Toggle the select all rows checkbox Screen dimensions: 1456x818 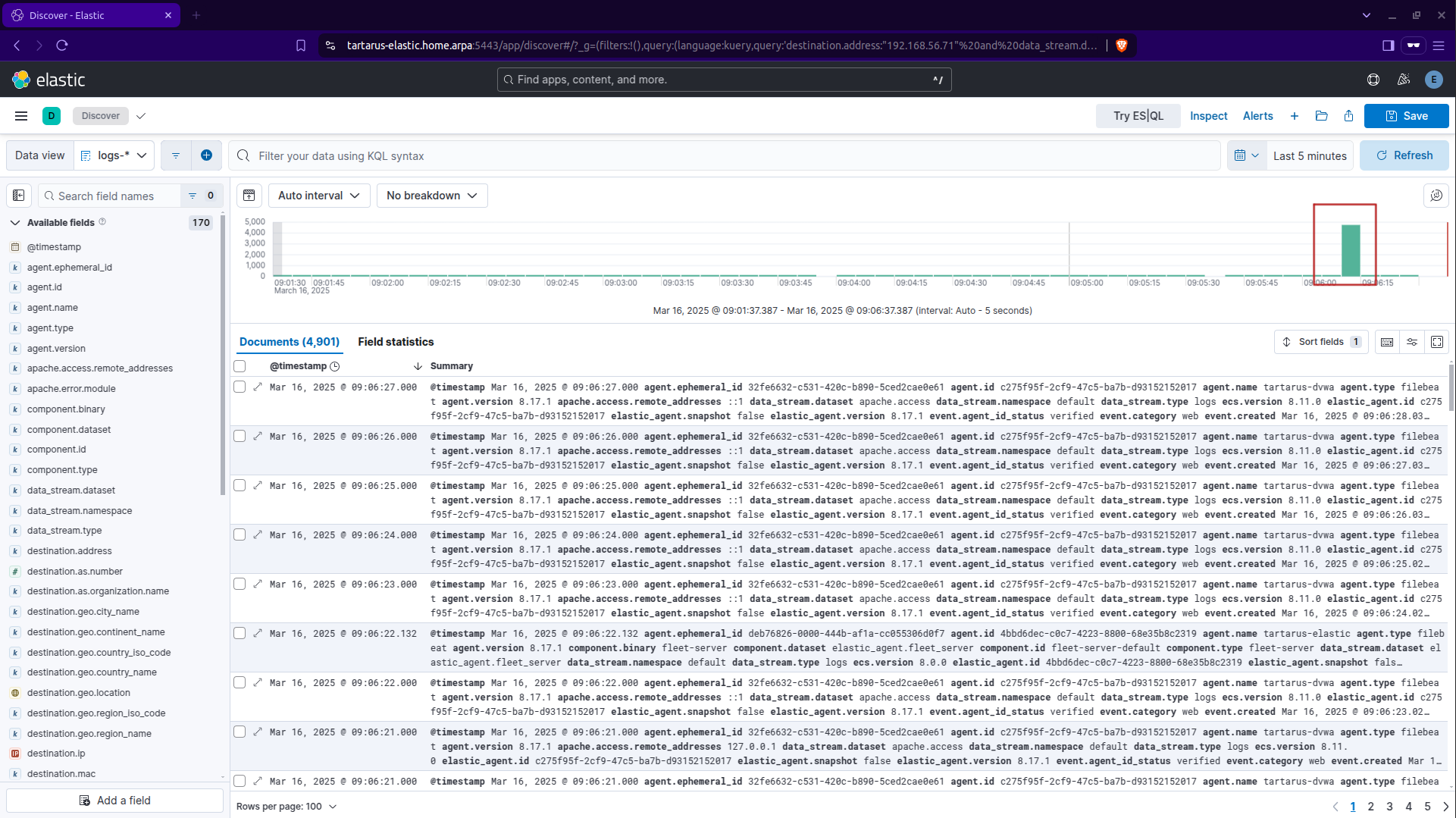point(240,366)
